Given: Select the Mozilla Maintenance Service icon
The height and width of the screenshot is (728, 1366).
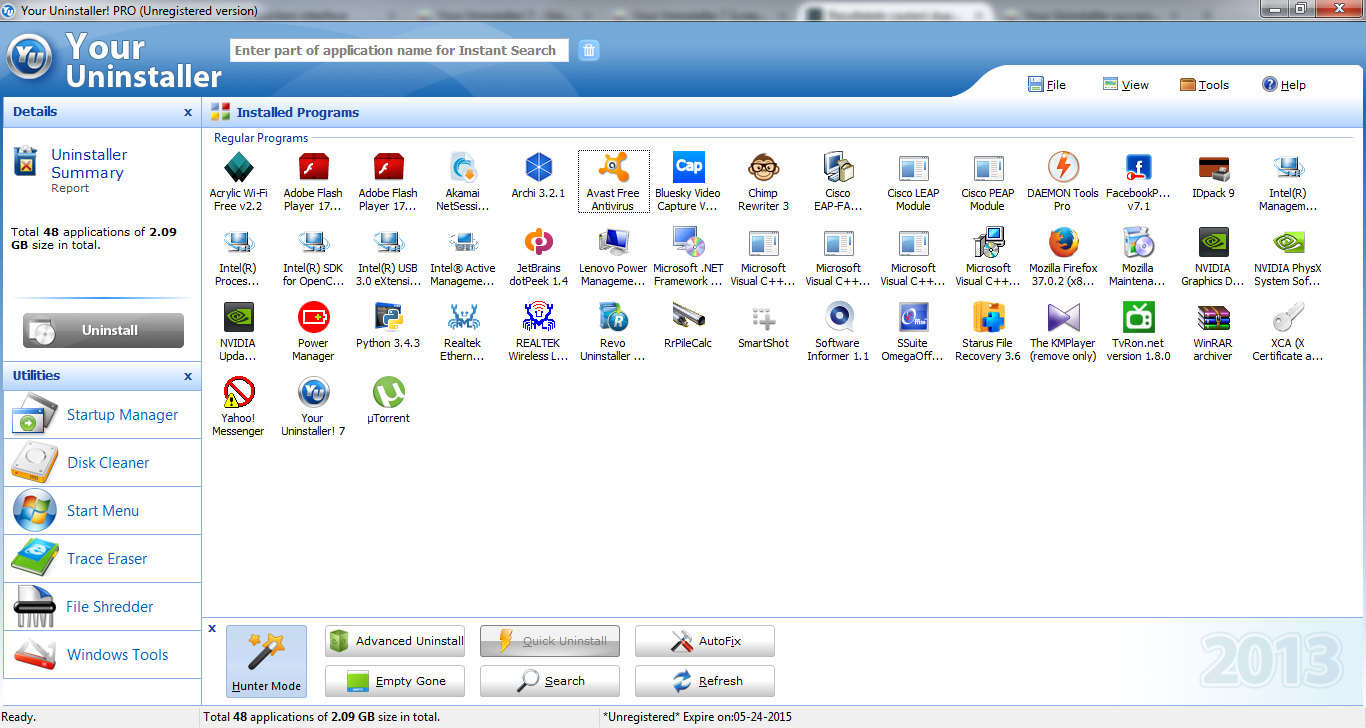Looking at the screenshot, I should click(1138, 241).
